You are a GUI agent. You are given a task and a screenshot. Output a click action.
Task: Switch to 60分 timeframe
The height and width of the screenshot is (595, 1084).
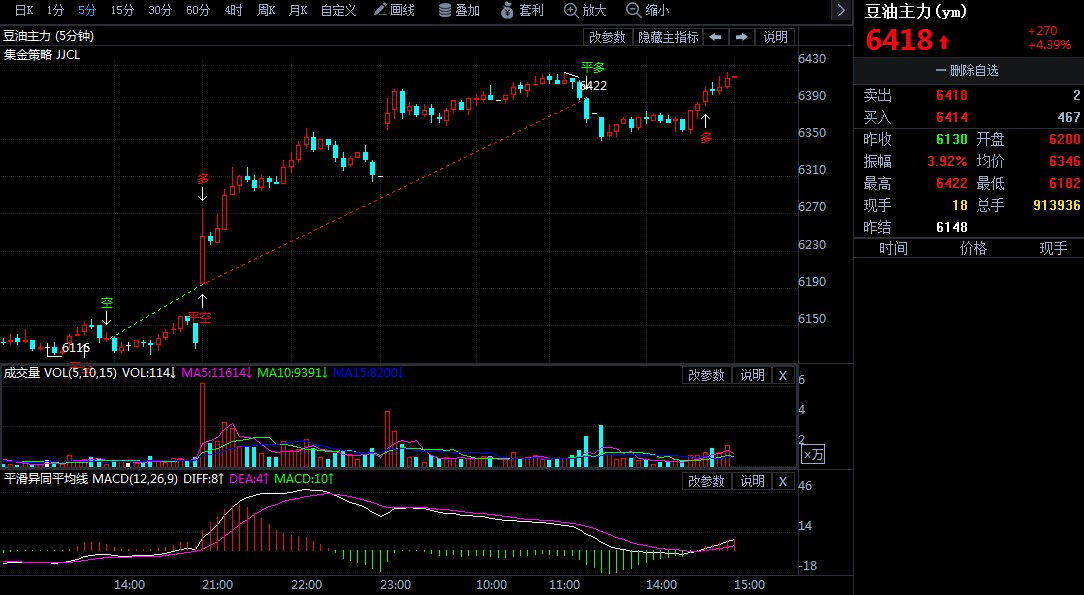coord(198,11)
